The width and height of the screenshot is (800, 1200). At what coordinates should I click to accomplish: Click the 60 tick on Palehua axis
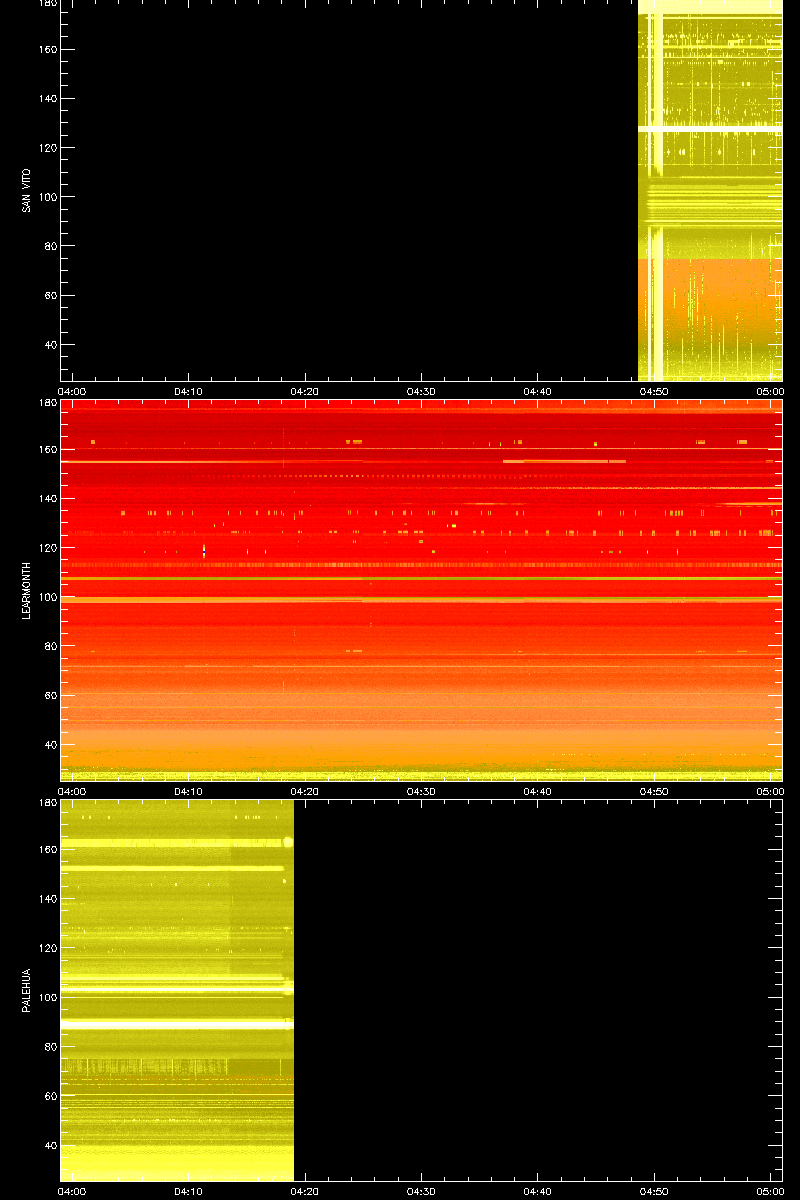(x=50, y=1095)
